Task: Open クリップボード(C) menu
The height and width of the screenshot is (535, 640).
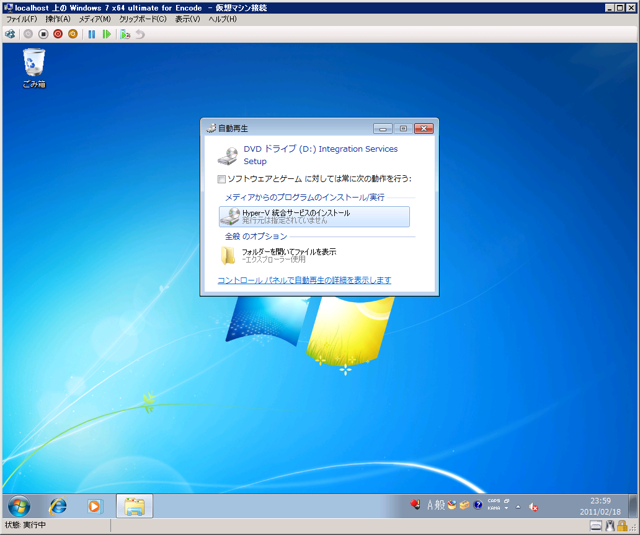Action: (x=143, y=19)
